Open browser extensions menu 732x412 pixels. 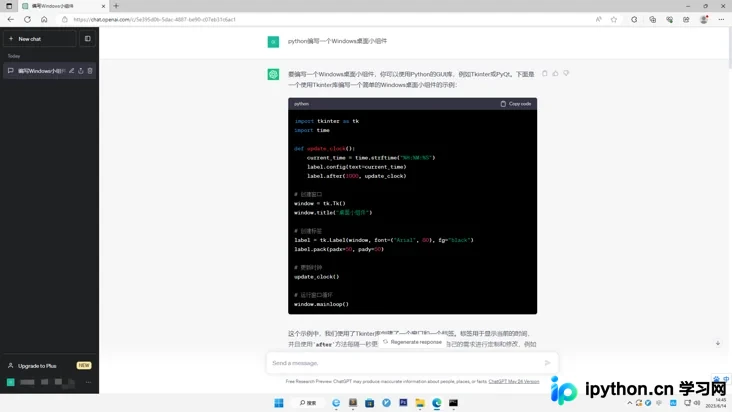[634, 20]
